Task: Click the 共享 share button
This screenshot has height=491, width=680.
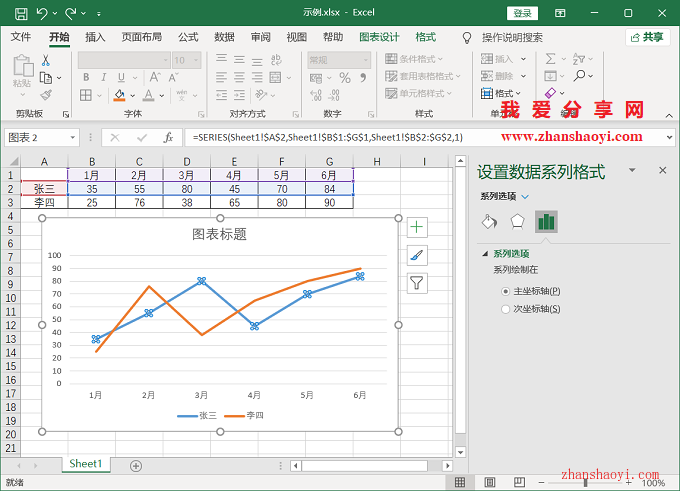Action: point(647,37)
